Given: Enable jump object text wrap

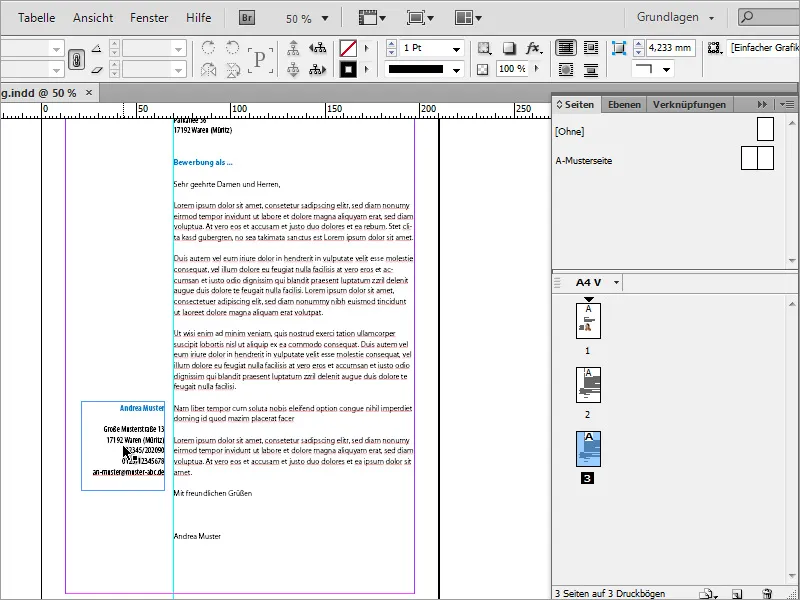Looking at the screenshot, I should 590,69.
